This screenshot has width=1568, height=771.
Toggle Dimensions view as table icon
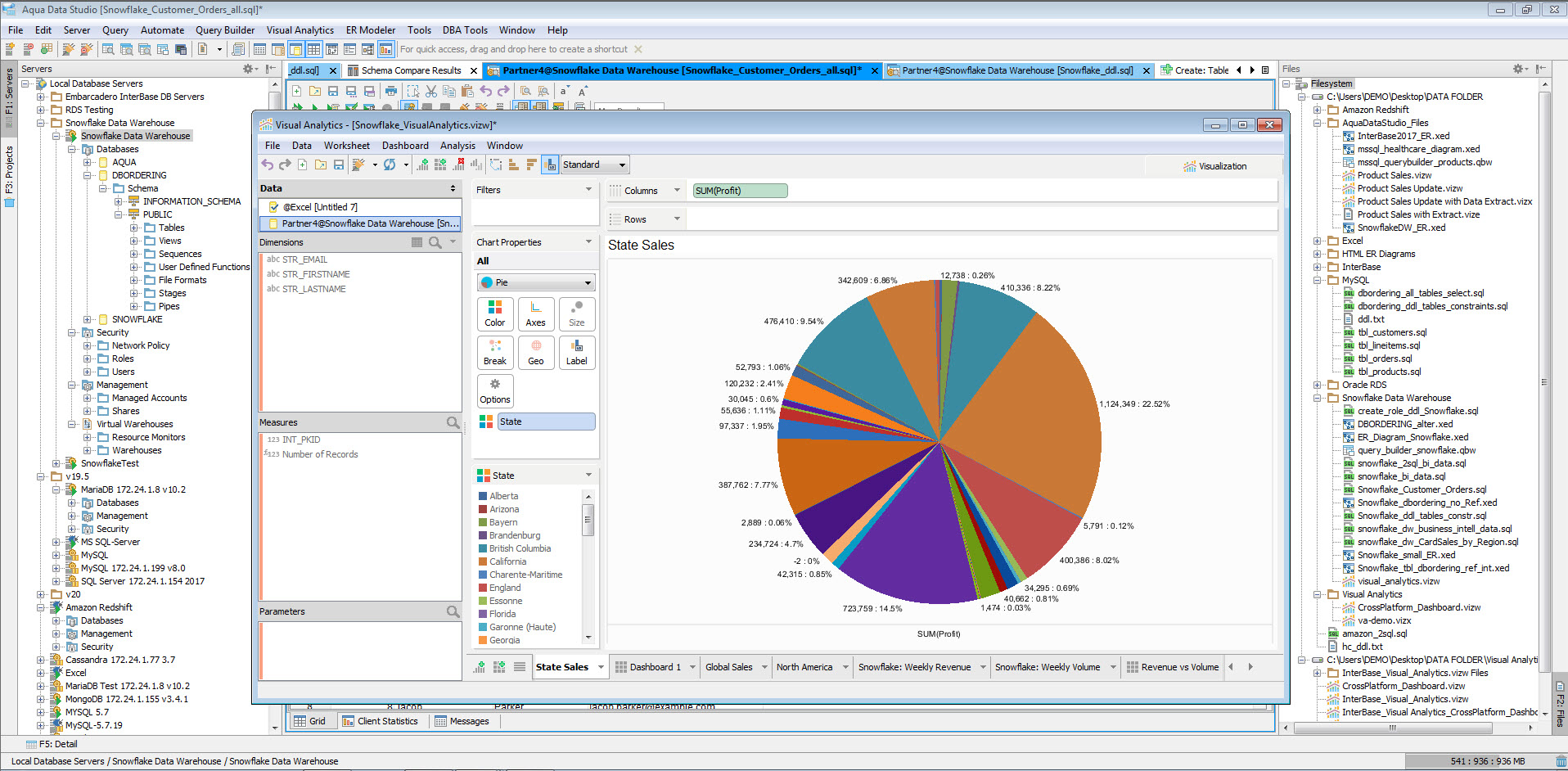click(x=417, y=242)
